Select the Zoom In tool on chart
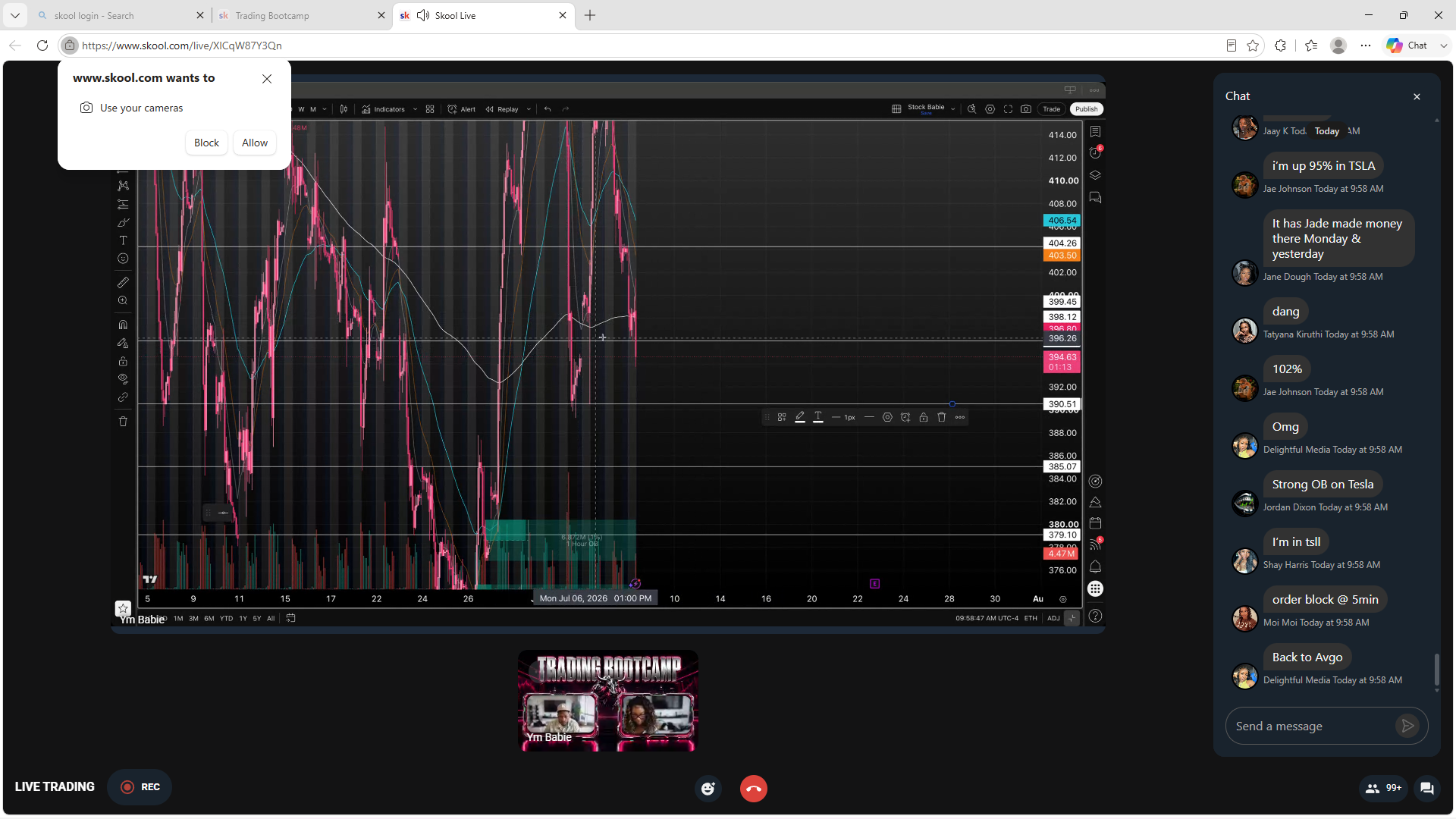The image size is (1456, 819). [123, 300]
